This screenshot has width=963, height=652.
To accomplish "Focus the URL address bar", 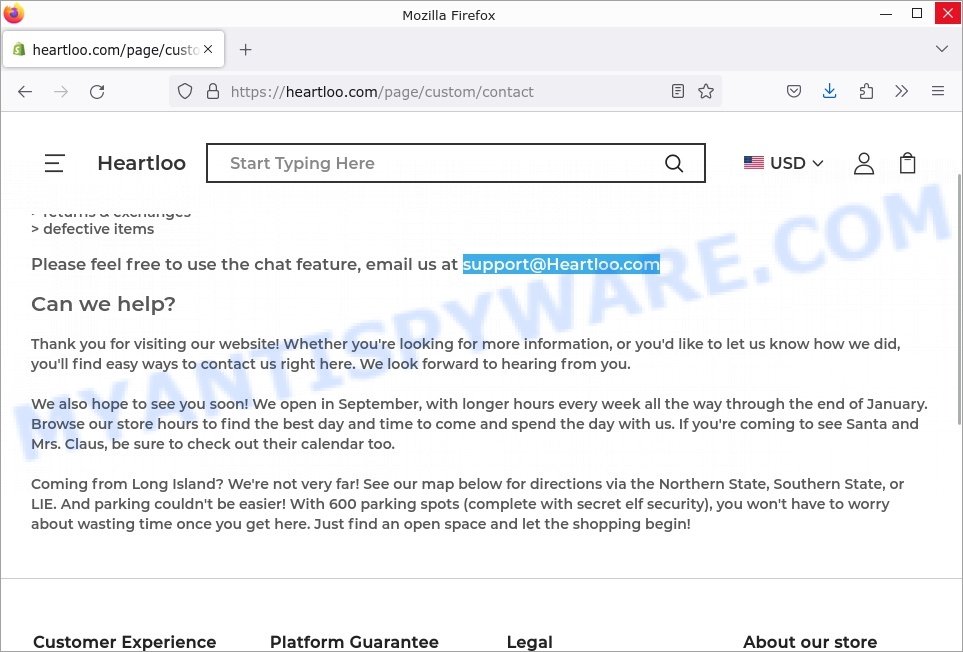I will (x=445, y=92).
